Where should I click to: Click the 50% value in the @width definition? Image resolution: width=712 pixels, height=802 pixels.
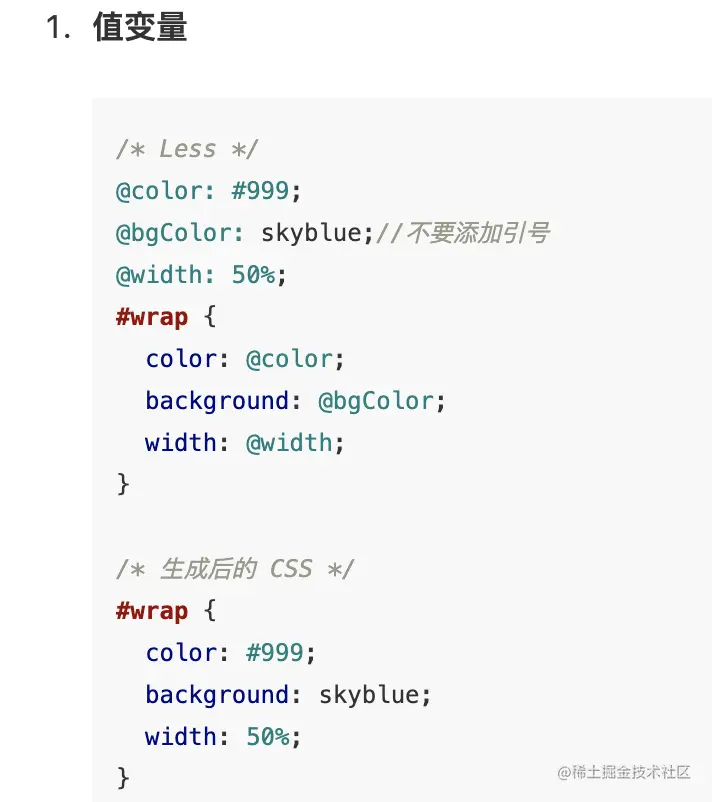tap(254, 275)
